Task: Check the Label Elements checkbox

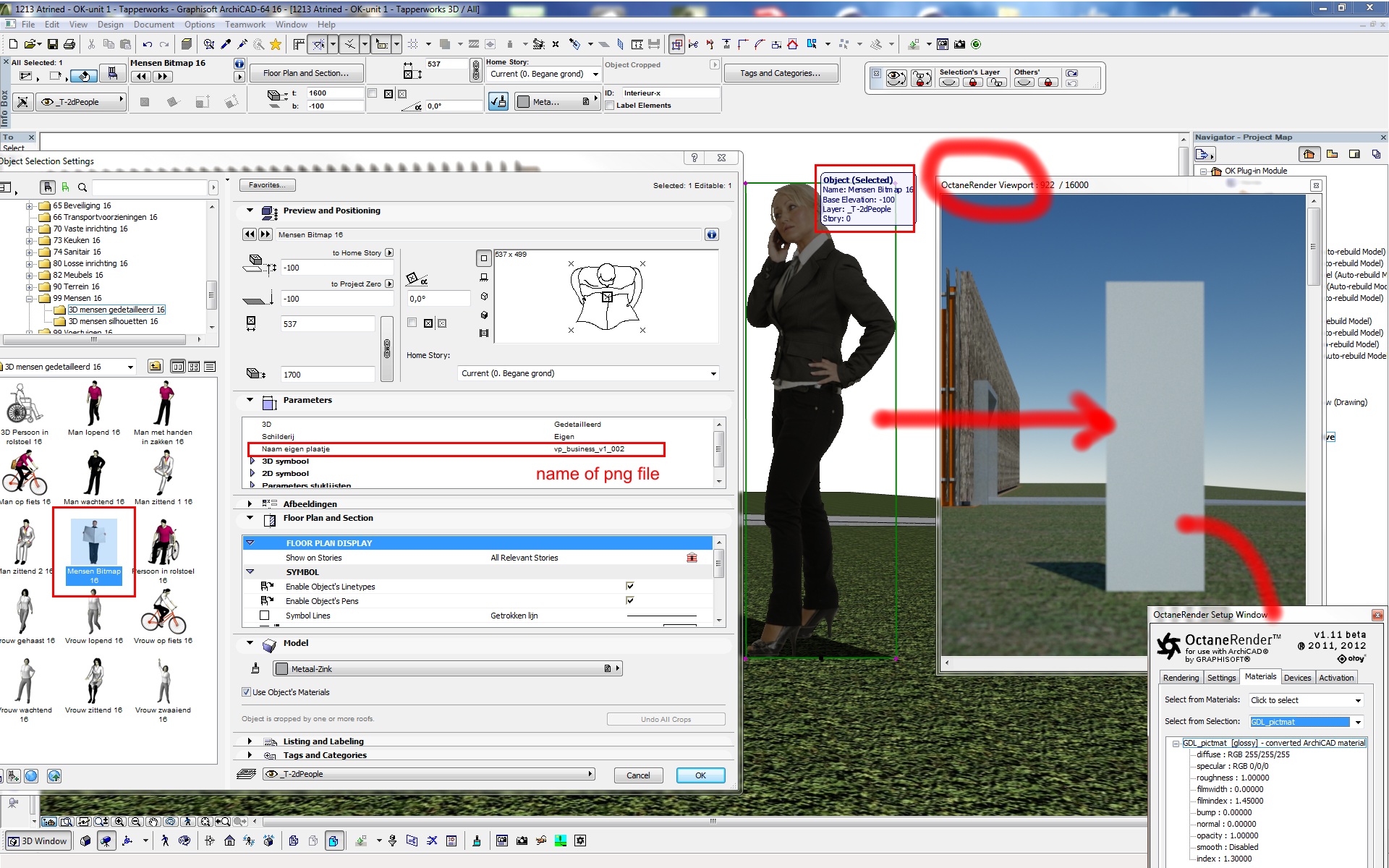Action: coord(610,106)
